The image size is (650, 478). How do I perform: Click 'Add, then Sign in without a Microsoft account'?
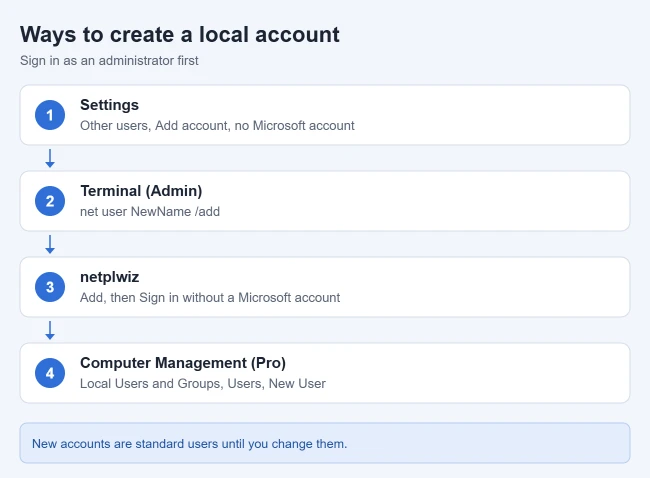click(x=210, y=298)
